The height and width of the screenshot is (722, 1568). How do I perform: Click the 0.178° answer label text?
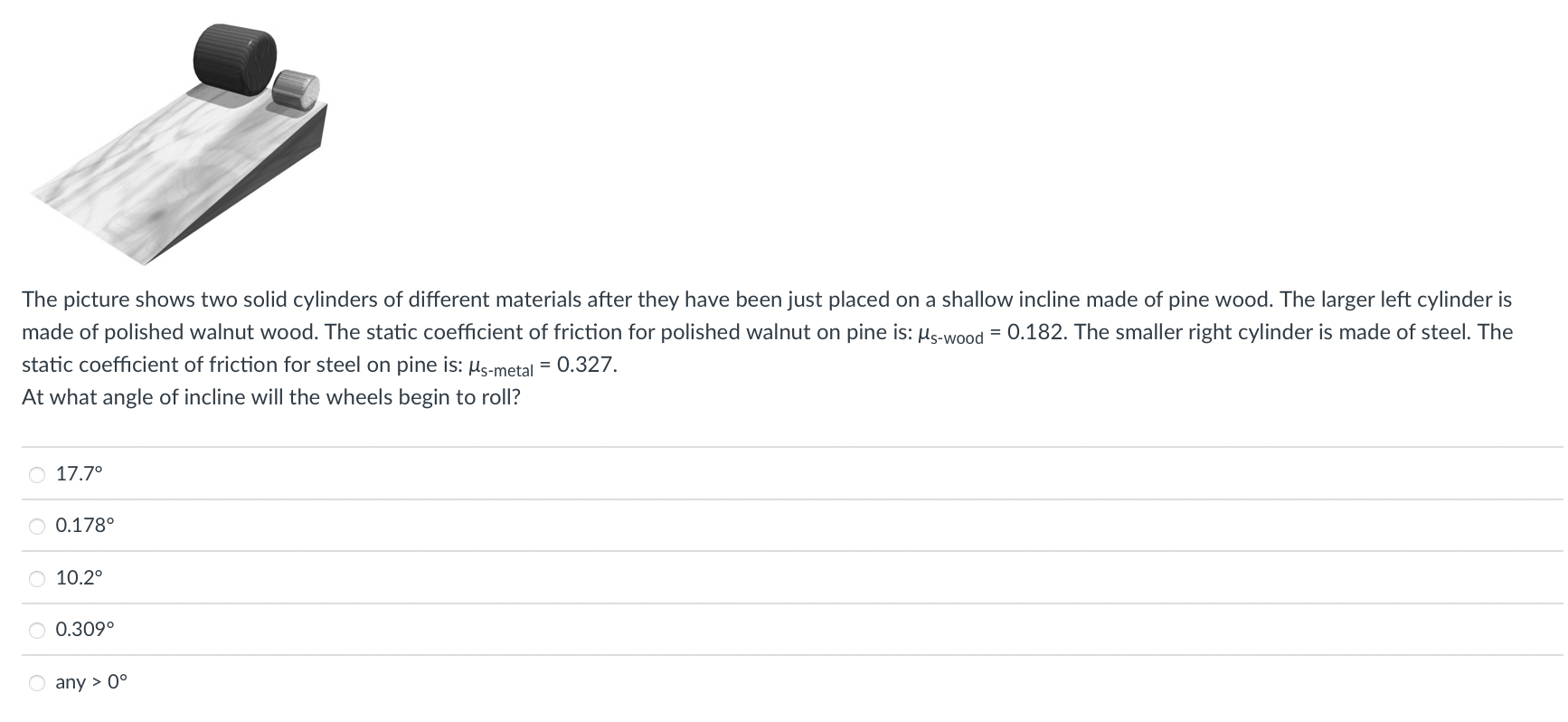pos(83,526)
